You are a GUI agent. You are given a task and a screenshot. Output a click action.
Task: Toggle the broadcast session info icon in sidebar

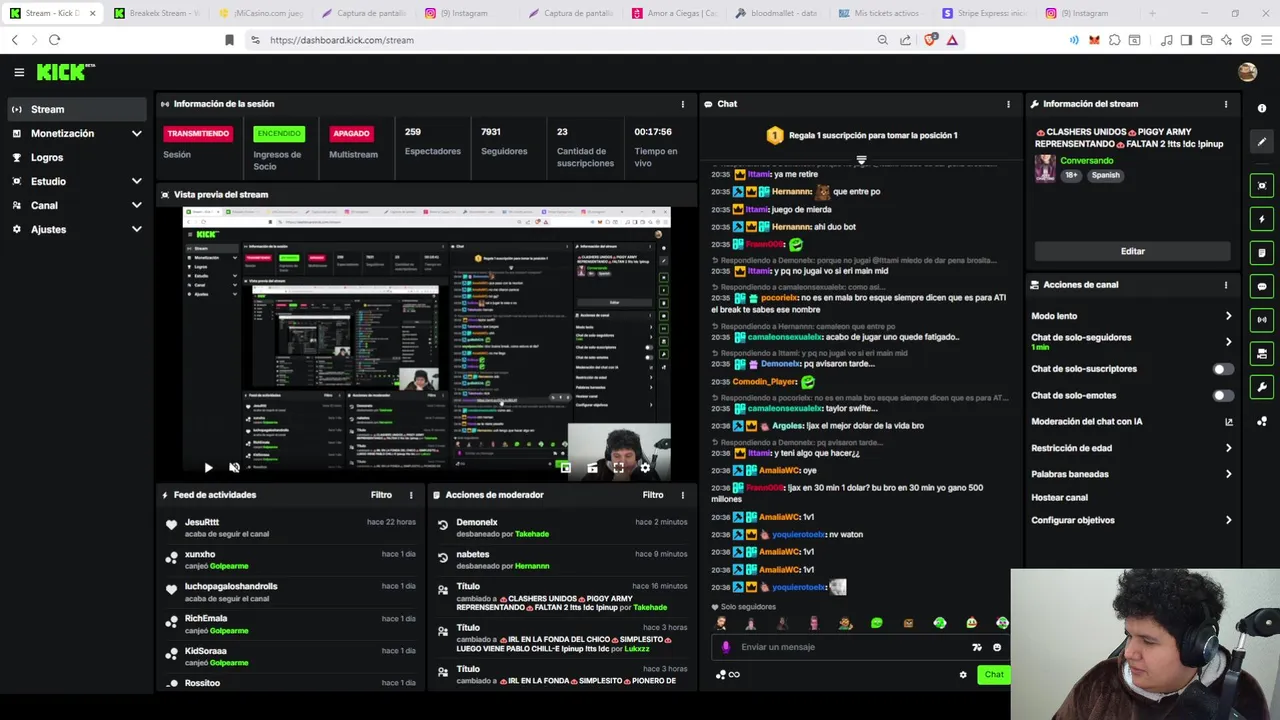click(1262, 320)
